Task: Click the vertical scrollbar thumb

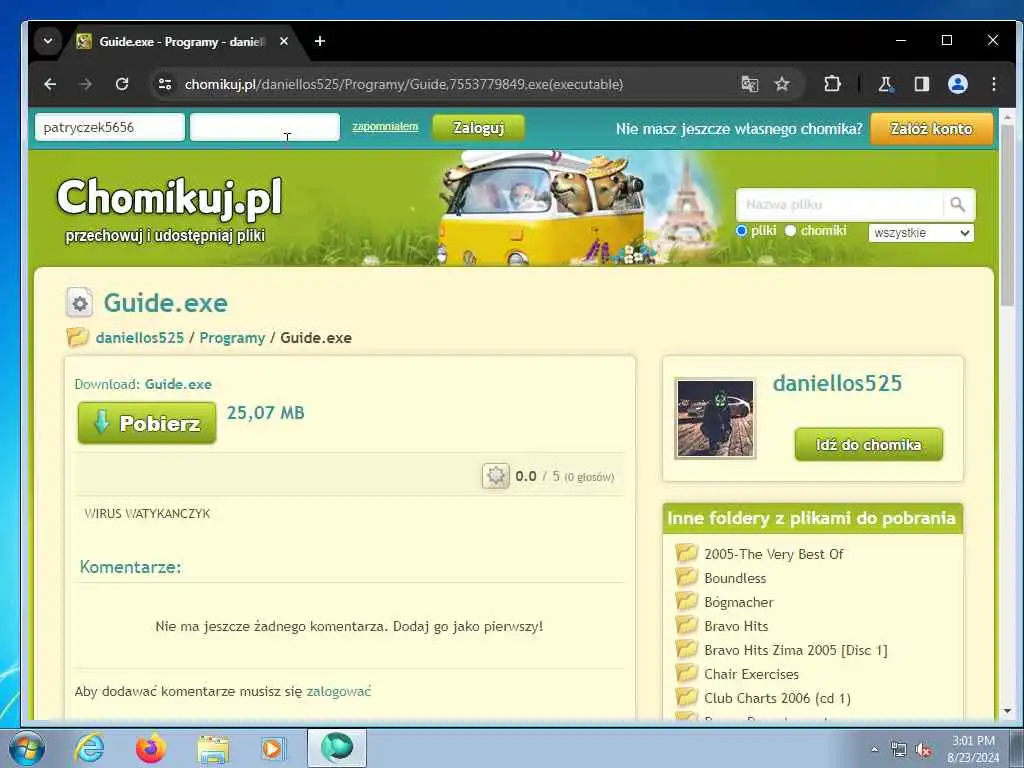Action: tap(1008, 216)
